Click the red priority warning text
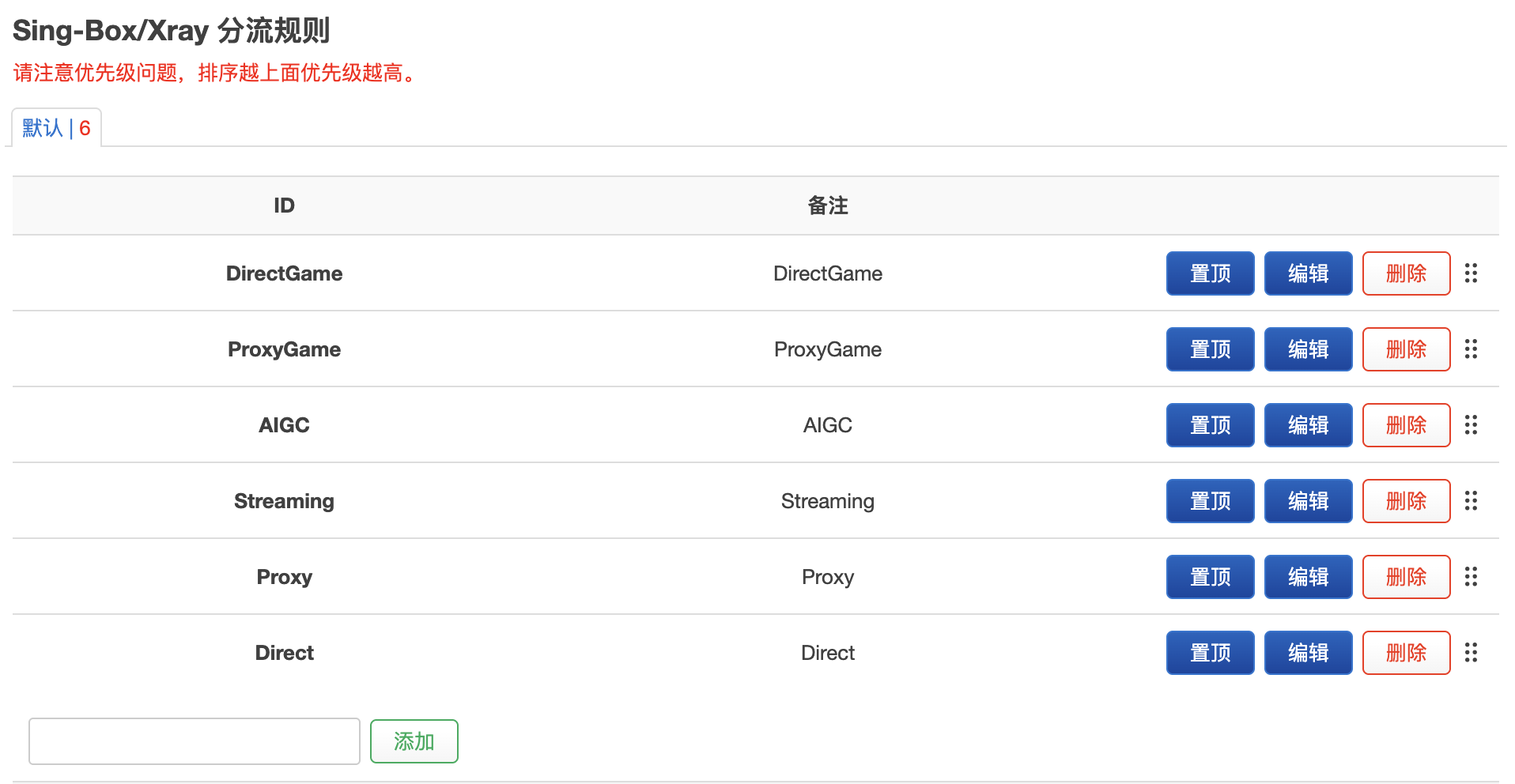 (x=217, y=73)
